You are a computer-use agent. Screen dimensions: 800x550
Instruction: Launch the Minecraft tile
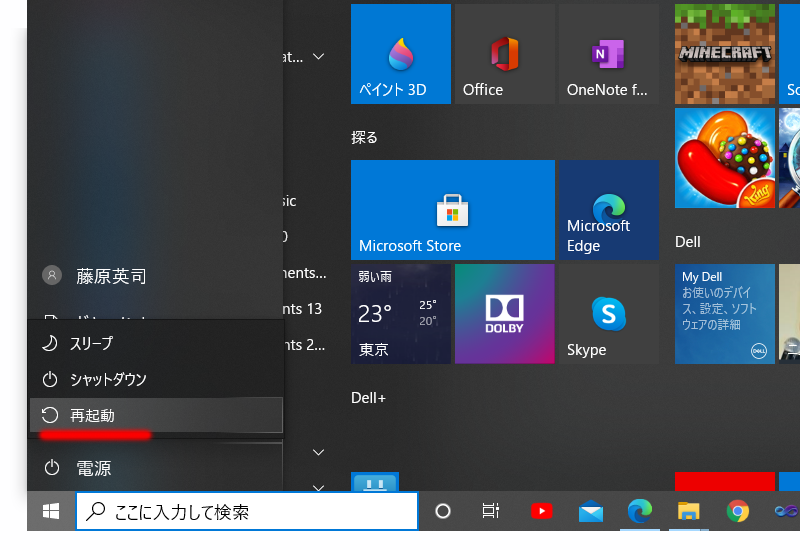(x=724, y=54)
